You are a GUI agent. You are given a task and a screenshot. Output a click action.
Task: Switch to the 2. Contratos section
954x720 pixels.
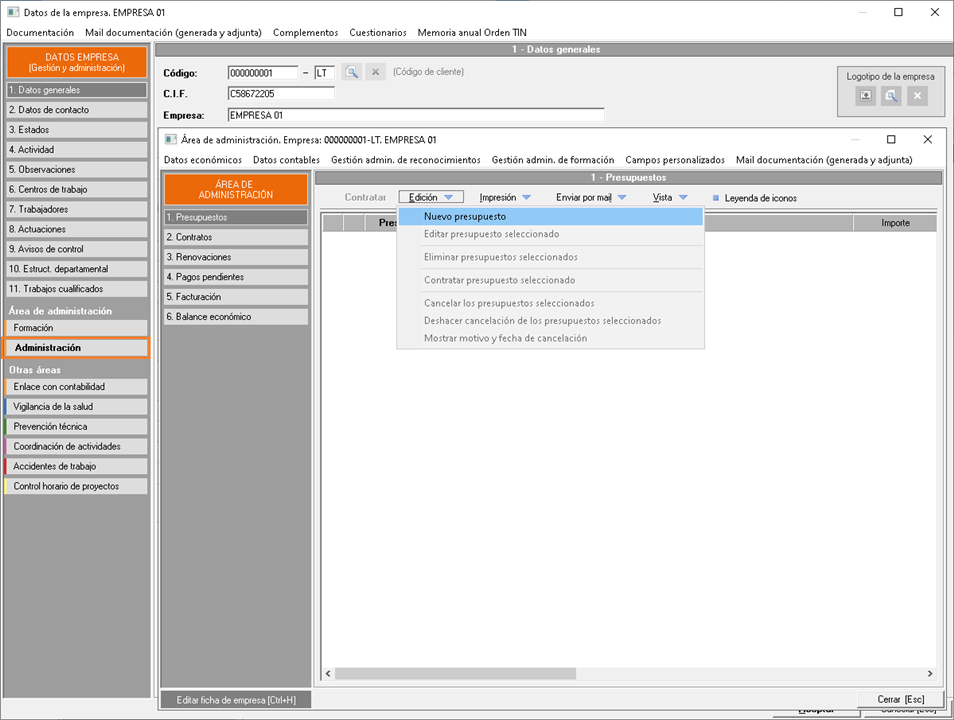tap(236, 237)
